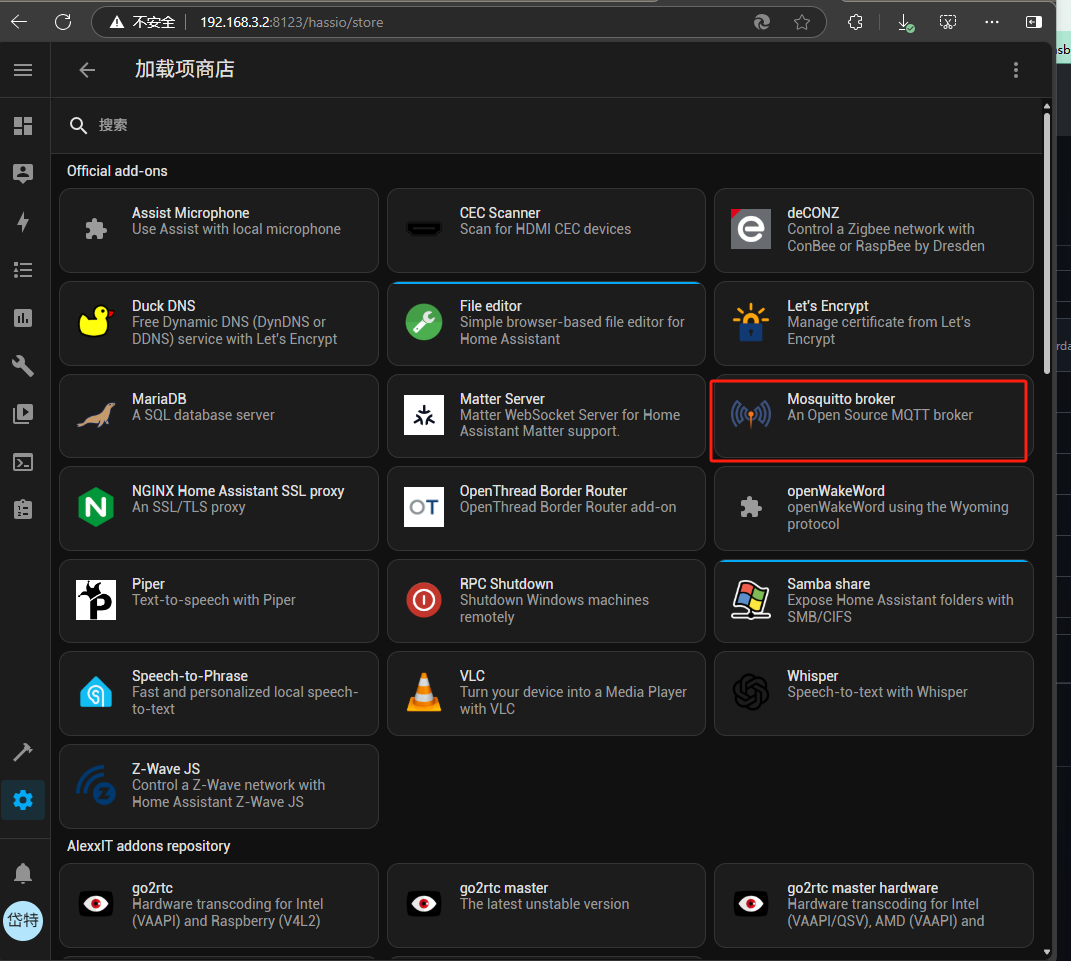
Task: Open Developer Tools hammer icon
Action: pos(23,752)
